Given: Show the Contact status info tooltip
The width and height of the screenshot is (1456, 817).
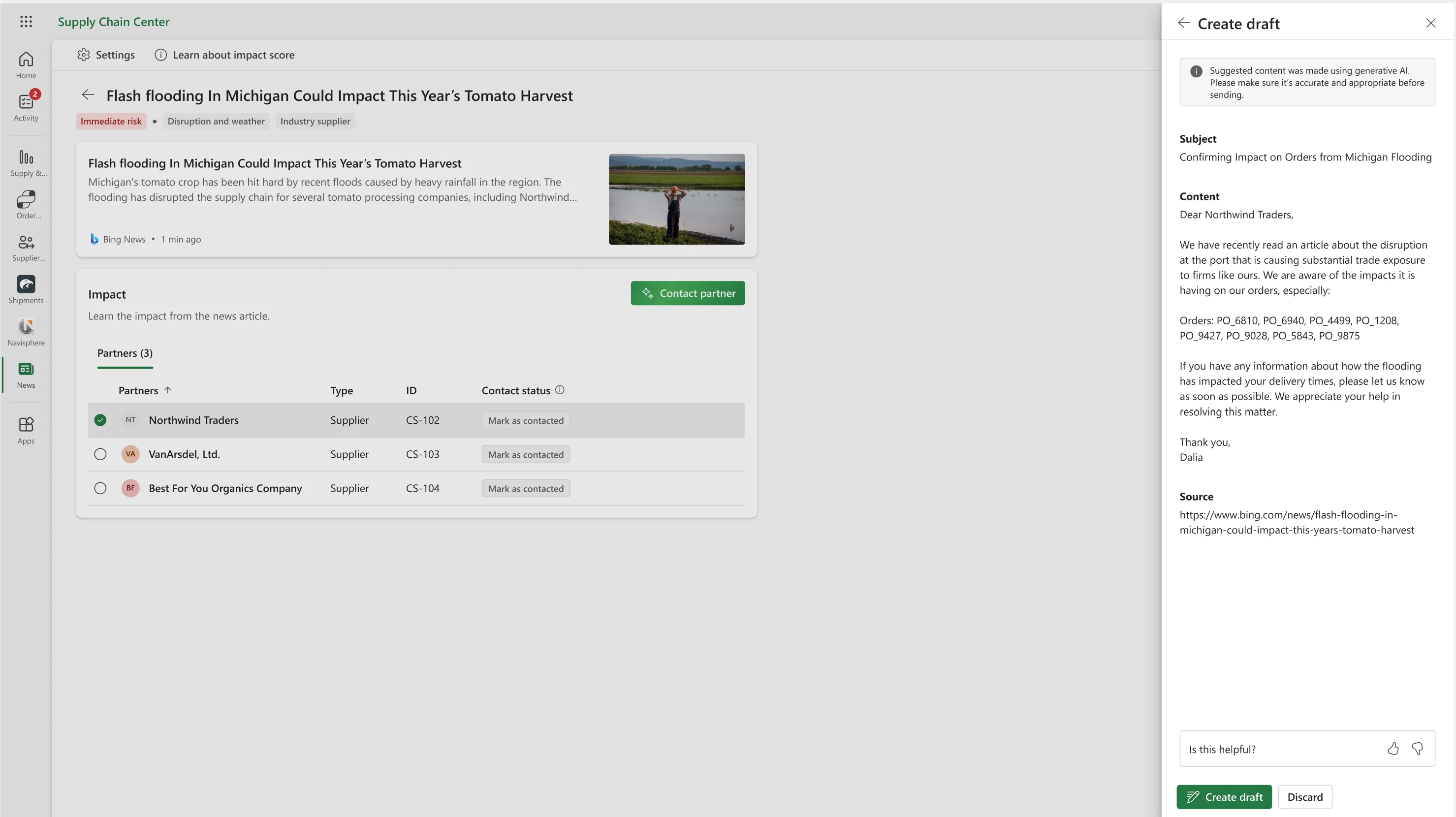Looking at the screenshot, I should pyautogui.click(x=560, y=389).
